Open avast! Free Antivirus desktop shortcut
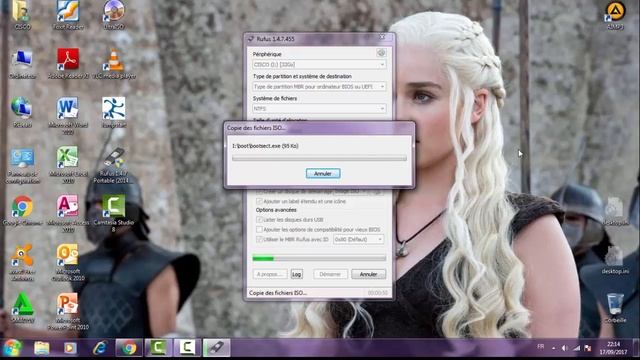Viewport: 640px width, 360px height. [22, 262]
